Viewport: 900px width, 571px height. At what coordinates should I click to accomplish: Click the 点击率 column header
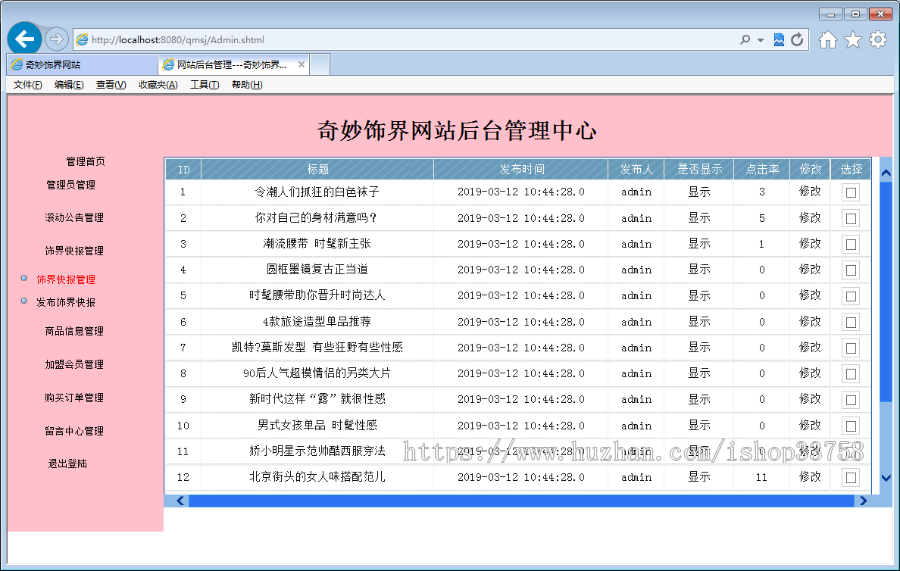click(x=762, y=169)
